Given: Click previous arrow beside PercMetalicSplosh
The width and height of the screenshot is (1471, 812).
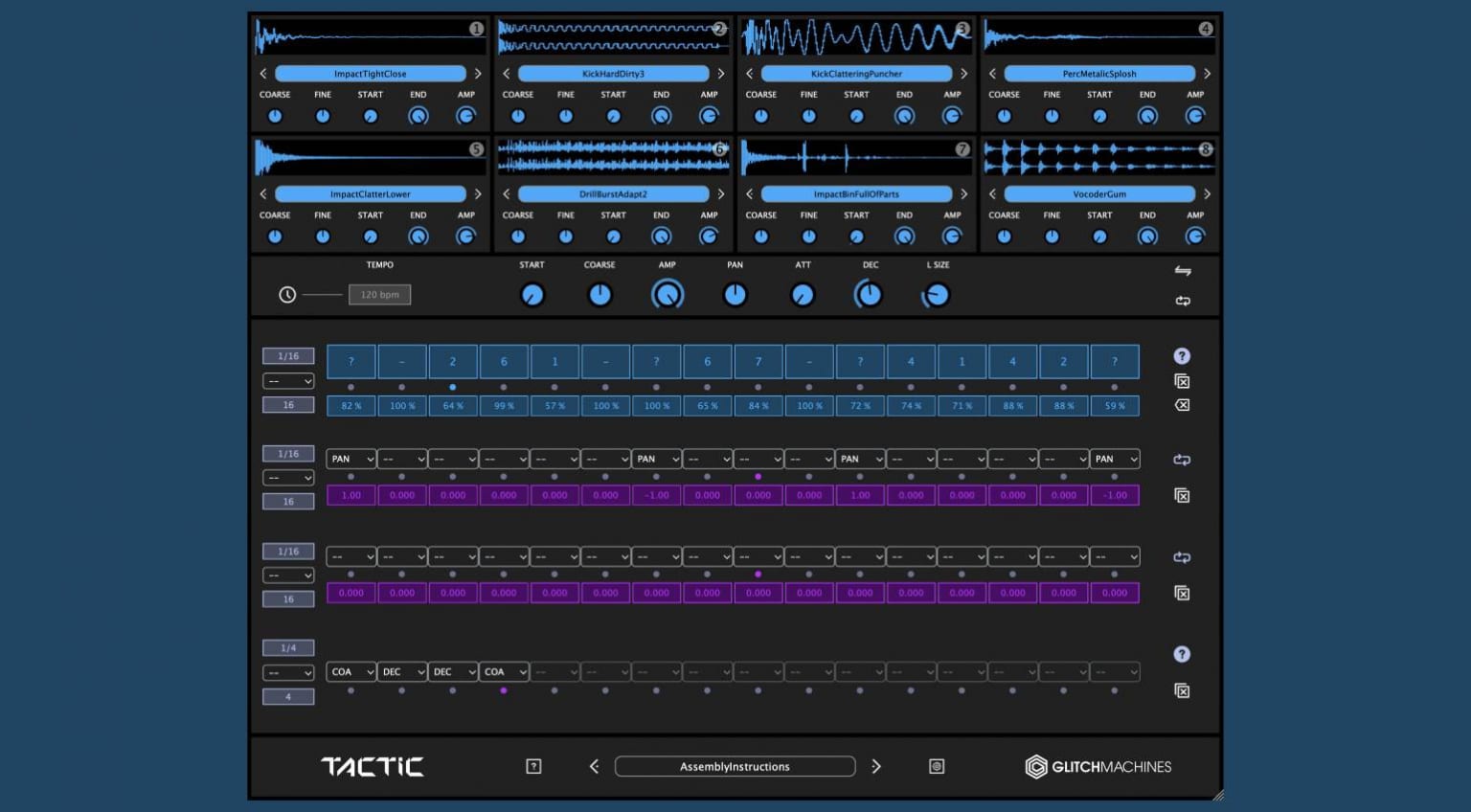Looking at the screenshot, I should [x=992, y=74].
